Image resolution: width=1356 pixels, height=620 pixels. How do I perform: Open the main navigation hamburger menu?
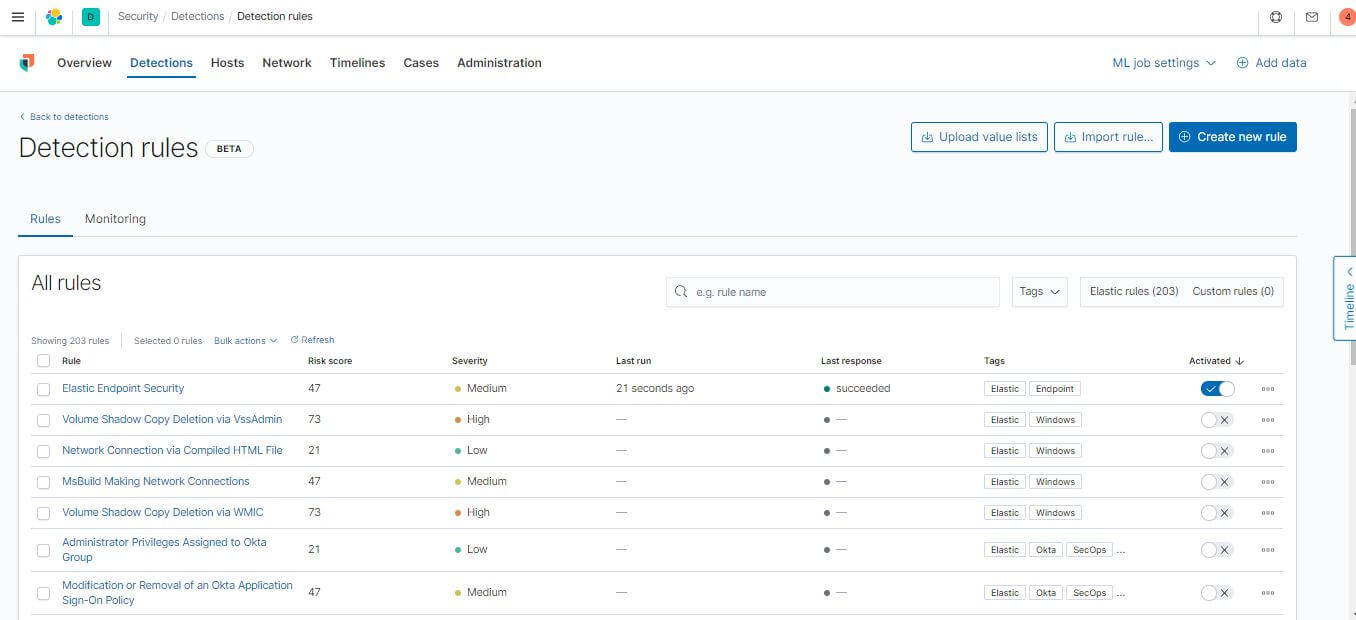17,16
